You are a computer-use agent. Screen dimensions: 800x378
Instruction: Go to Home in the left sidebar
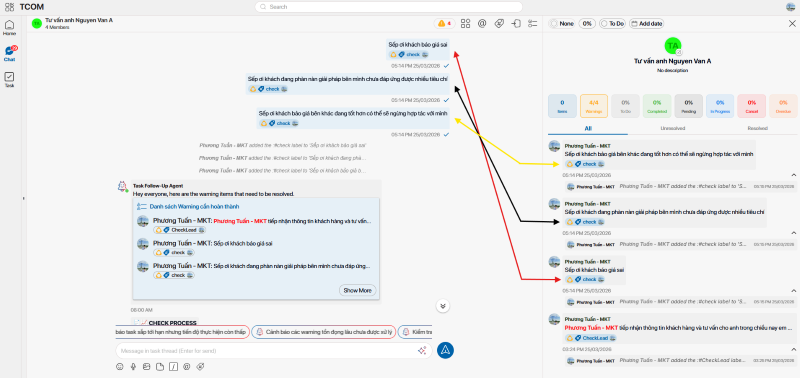9,27
